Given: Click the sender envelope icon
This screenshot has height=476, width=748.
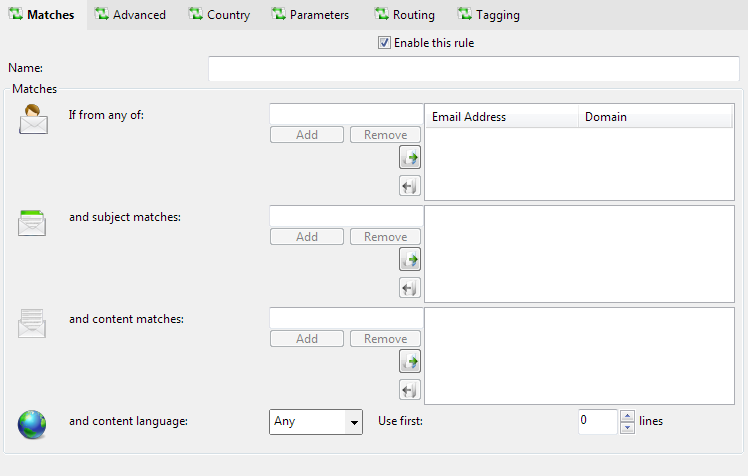Looking at the screenshot, I should pyautogui.click(x=32, y=119).
